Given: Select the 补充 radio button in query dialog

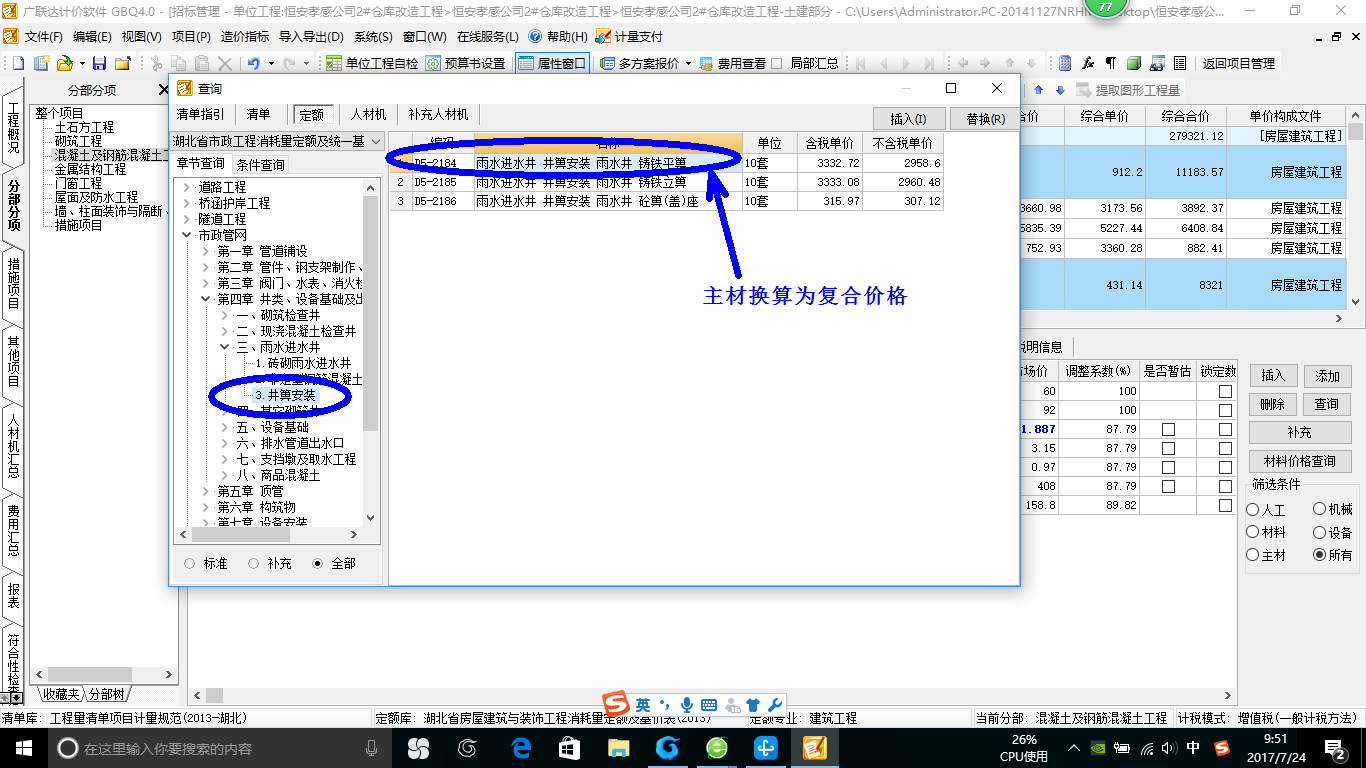Looking at the screenshot, I should point(254,564).
